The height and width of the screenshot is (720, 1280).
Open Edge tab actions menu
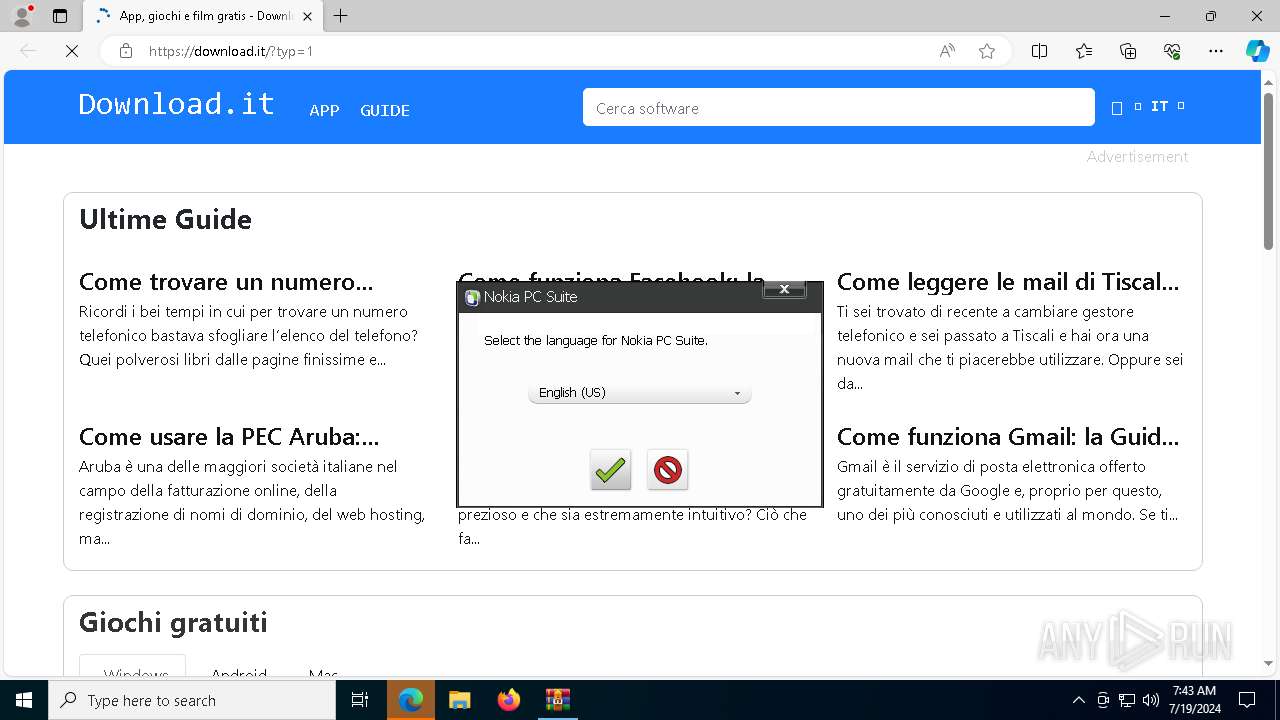[x=60, y=16]
